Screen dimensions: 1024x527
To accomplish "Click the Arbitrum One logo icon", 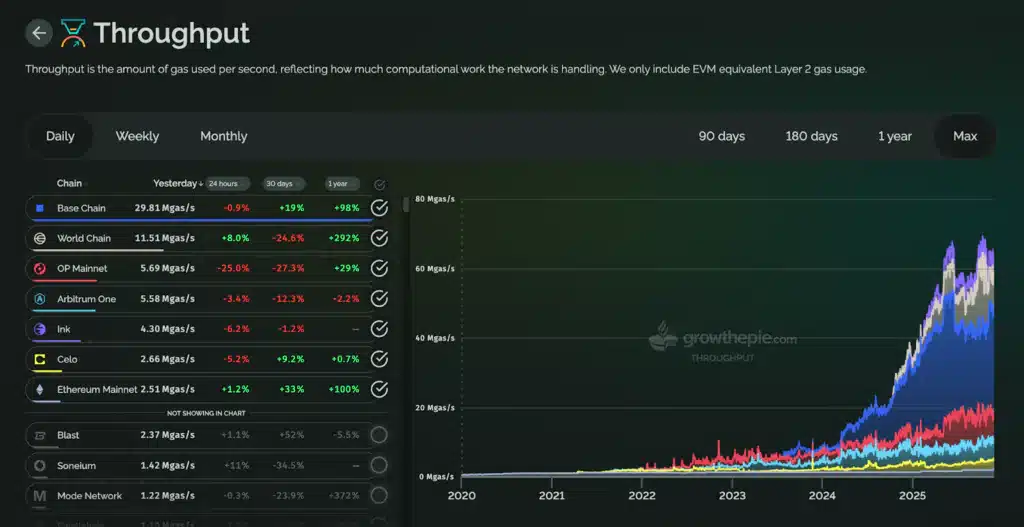I will click(x=40, y=299).
